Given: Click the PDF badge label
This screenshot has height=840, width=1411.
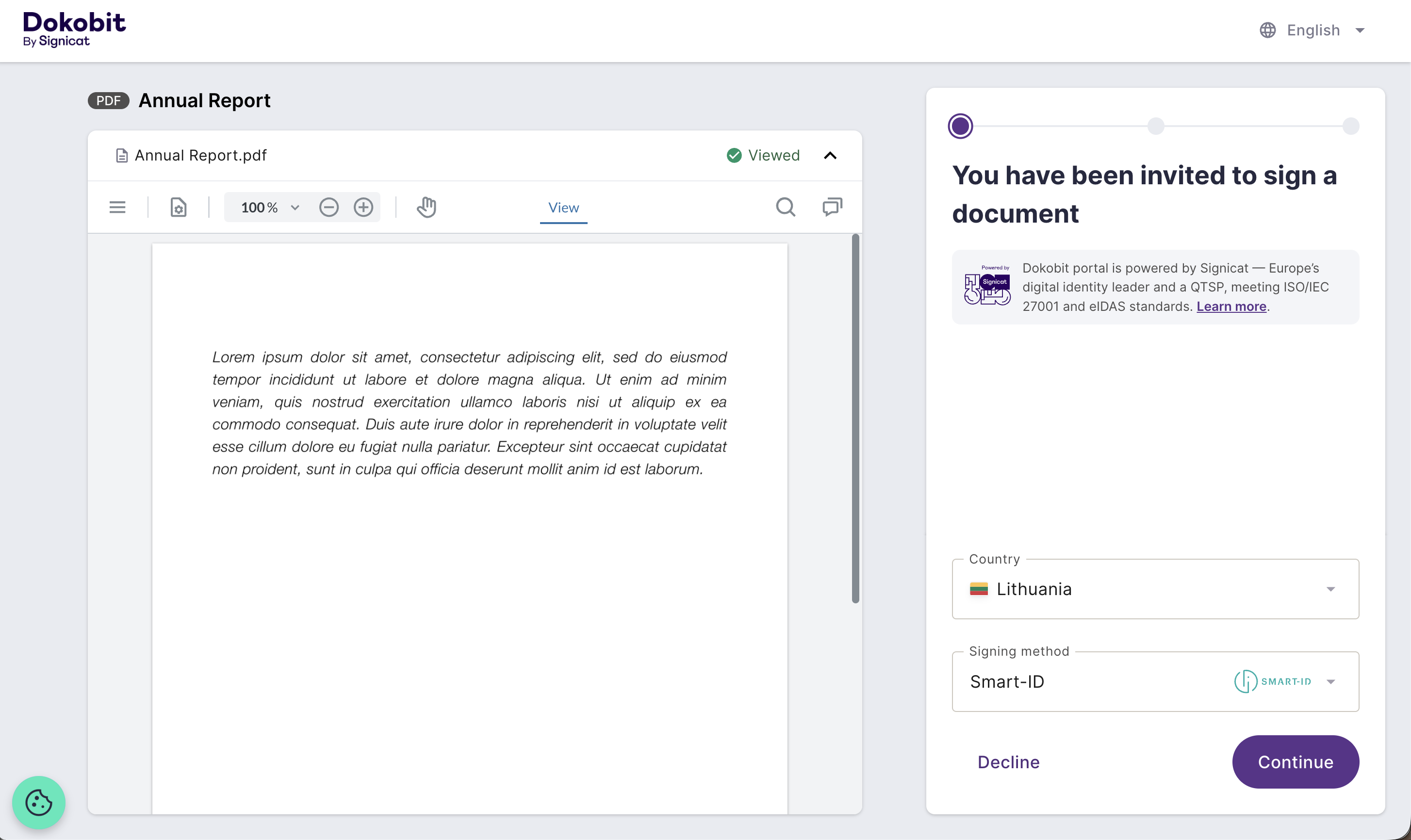Looking at the screenshot, I should [108, 101].
